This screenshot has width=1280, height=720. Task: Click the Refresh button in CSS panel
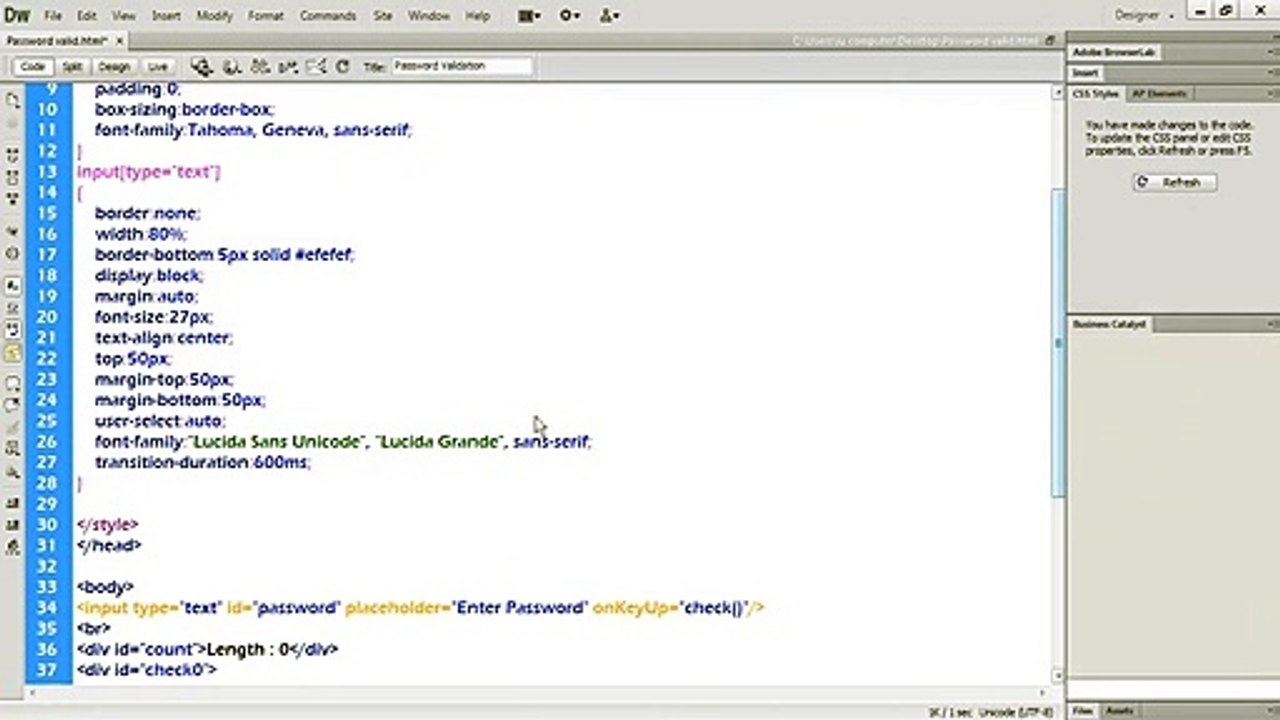pyautogui.click(x=1174, y=182)
